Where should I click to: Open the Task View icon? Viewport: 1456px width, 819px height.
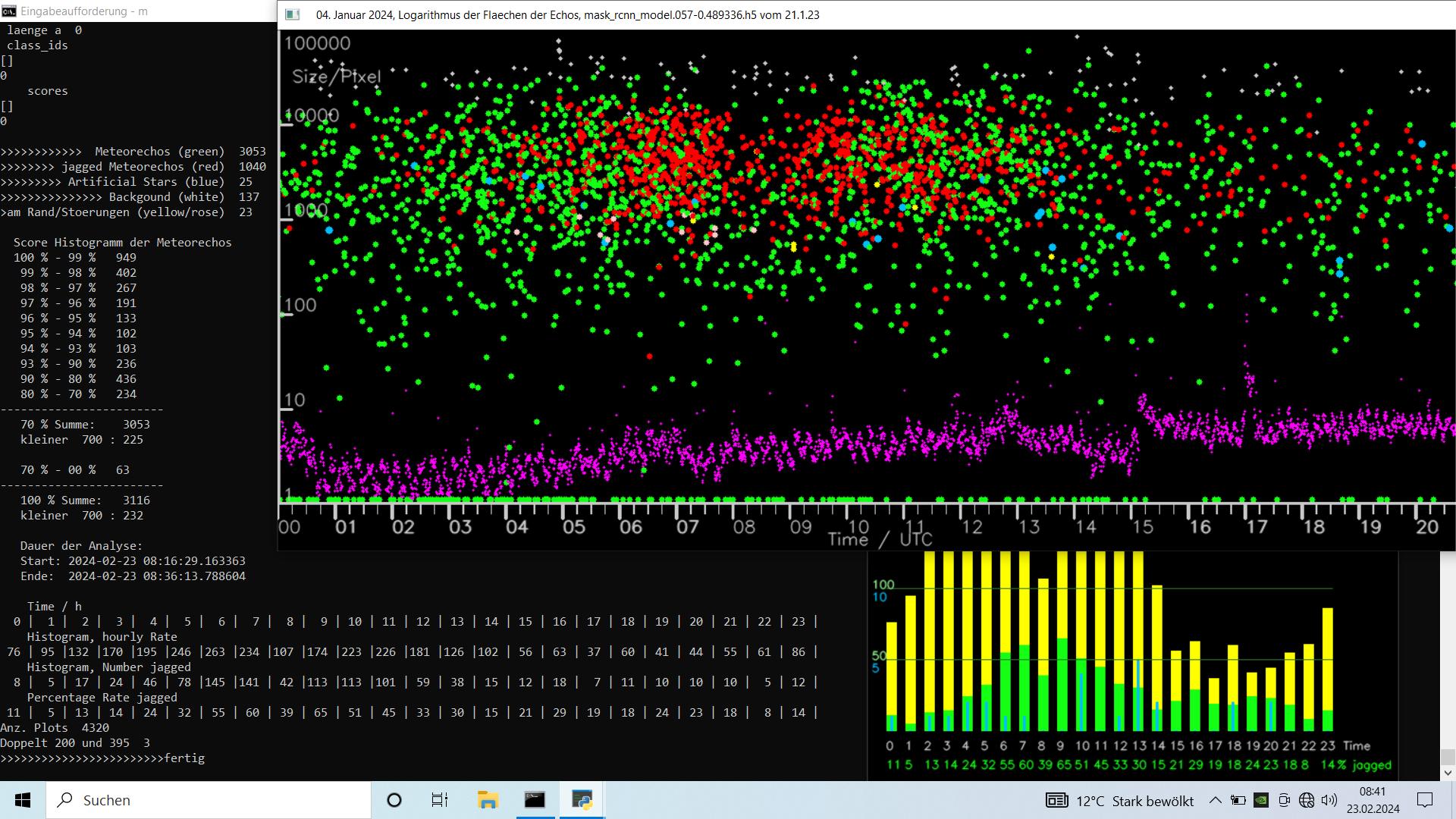[x=440, y=800]
